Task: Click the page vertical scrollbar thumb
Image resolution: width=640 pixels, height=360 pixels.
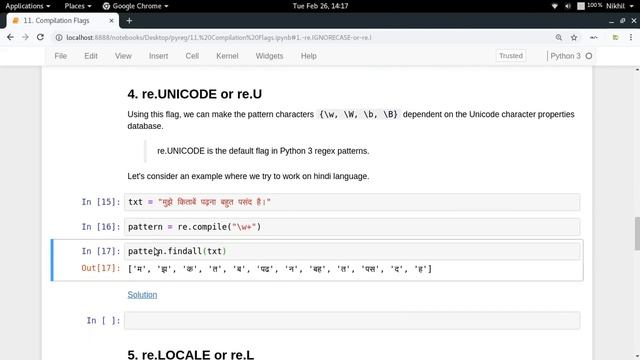Action: (x=637, y=233)
